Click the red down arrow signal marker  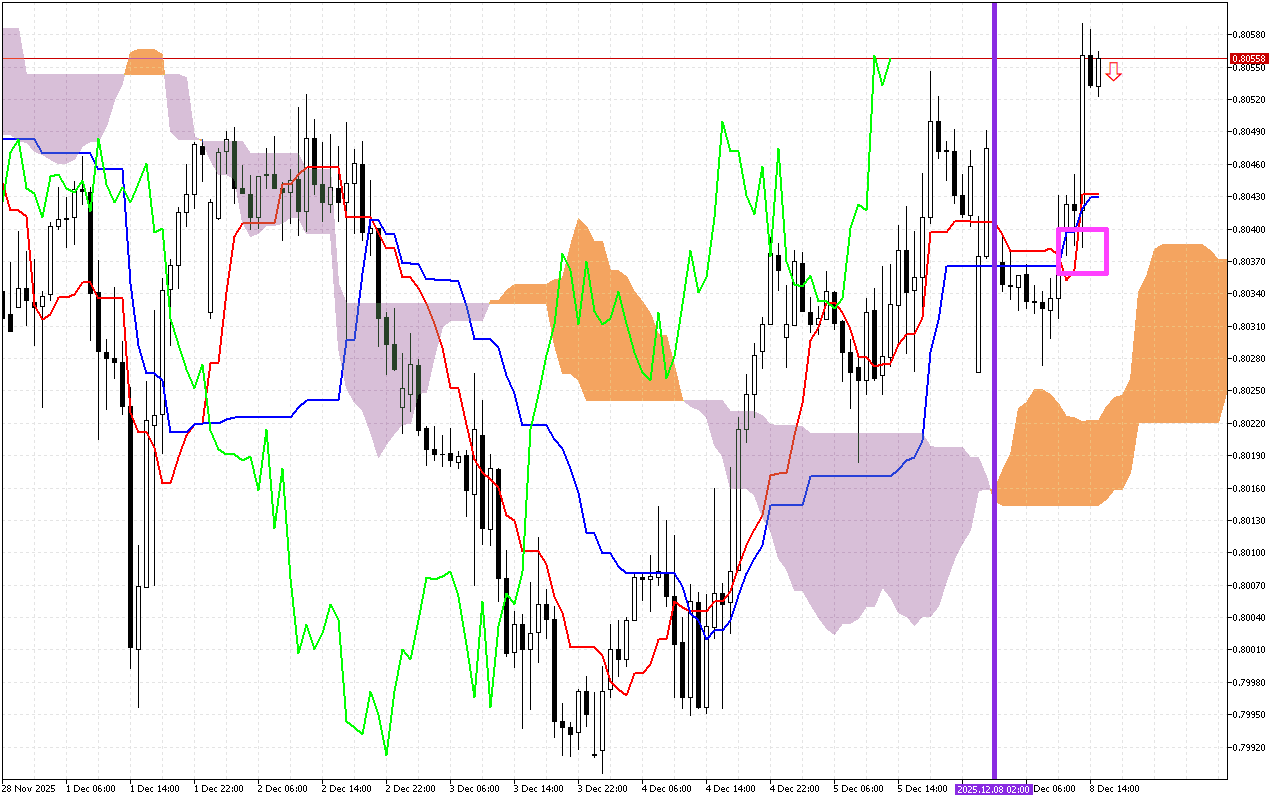pyautogui.click(x=1113, y=71)
